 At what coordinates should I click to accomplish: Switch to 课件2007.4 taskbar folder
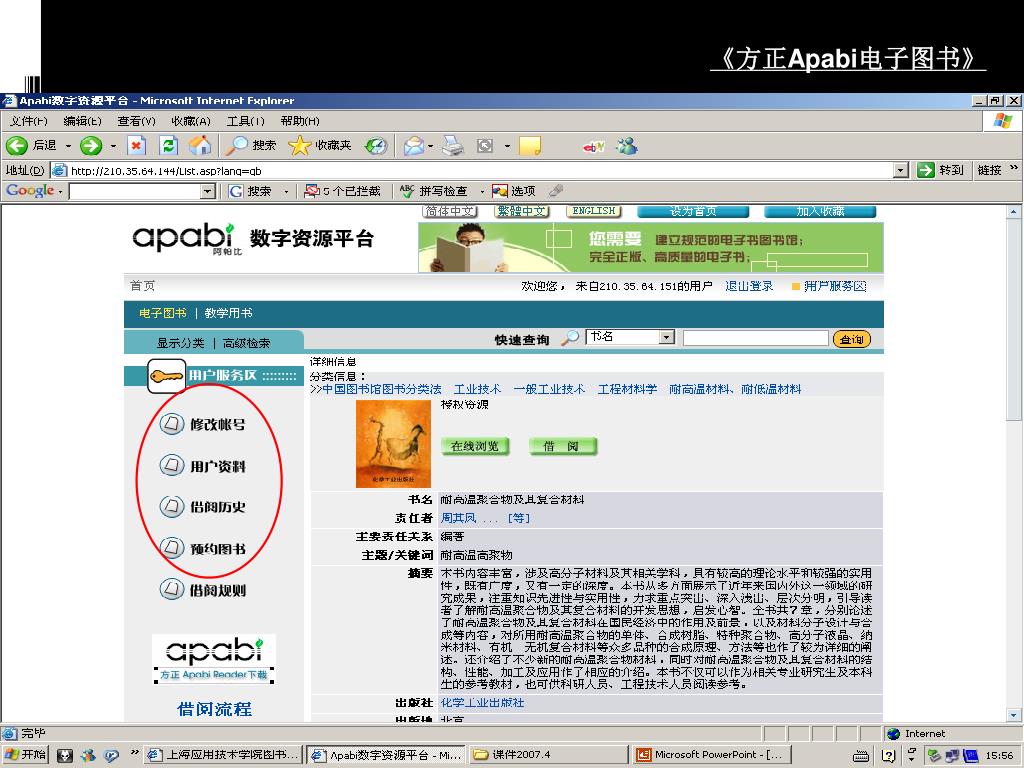point(549,755)
